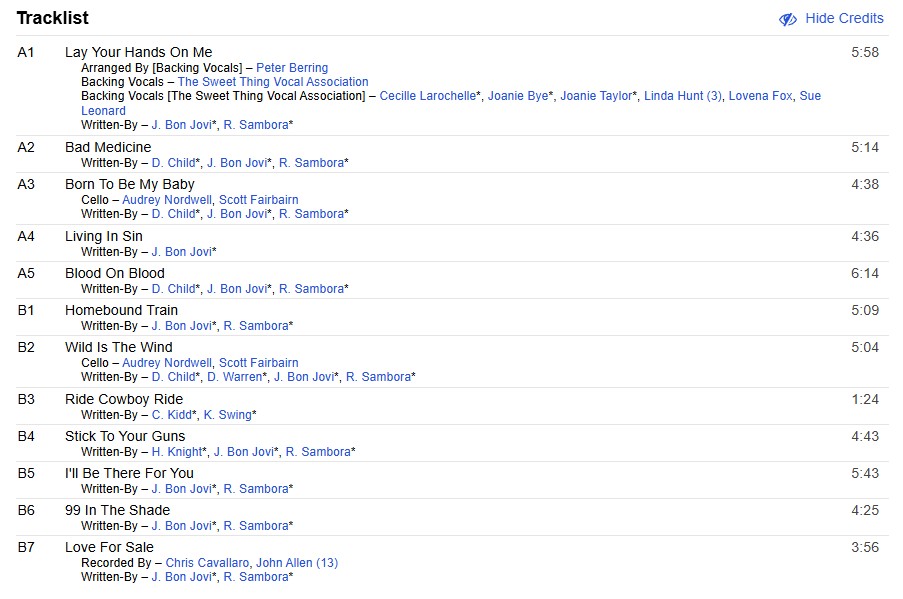Open Chris Cavallaro recorded-by link
This screenshot has width=903, height=599.
click(x=208, y=562)
